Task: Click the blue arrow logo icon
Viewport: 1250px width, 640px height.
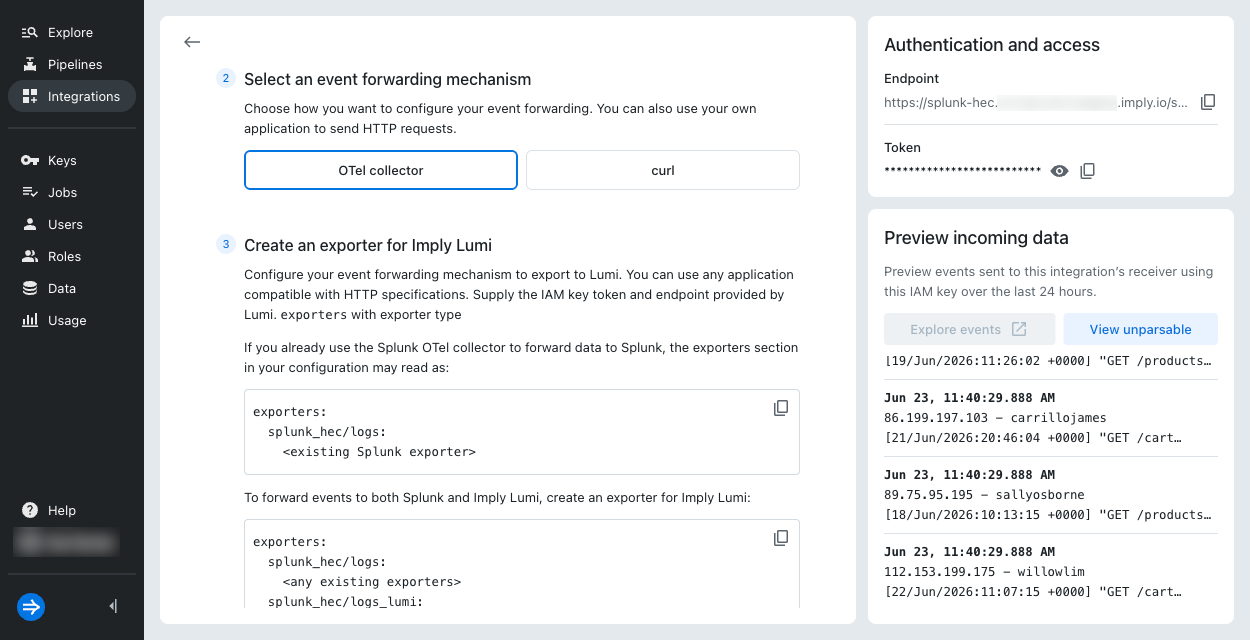Action: point(31,606)
